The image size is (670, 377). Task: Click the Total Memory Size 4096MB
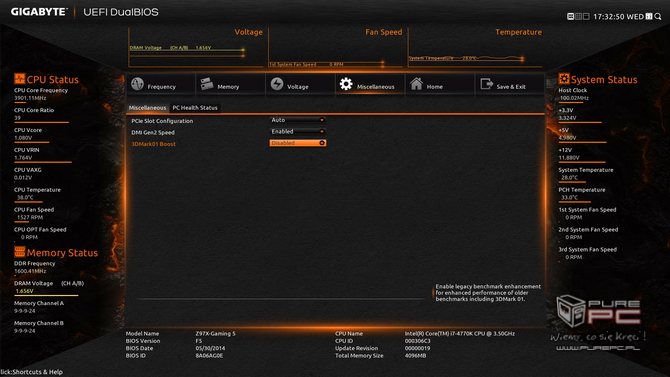[x=415, y=355]
